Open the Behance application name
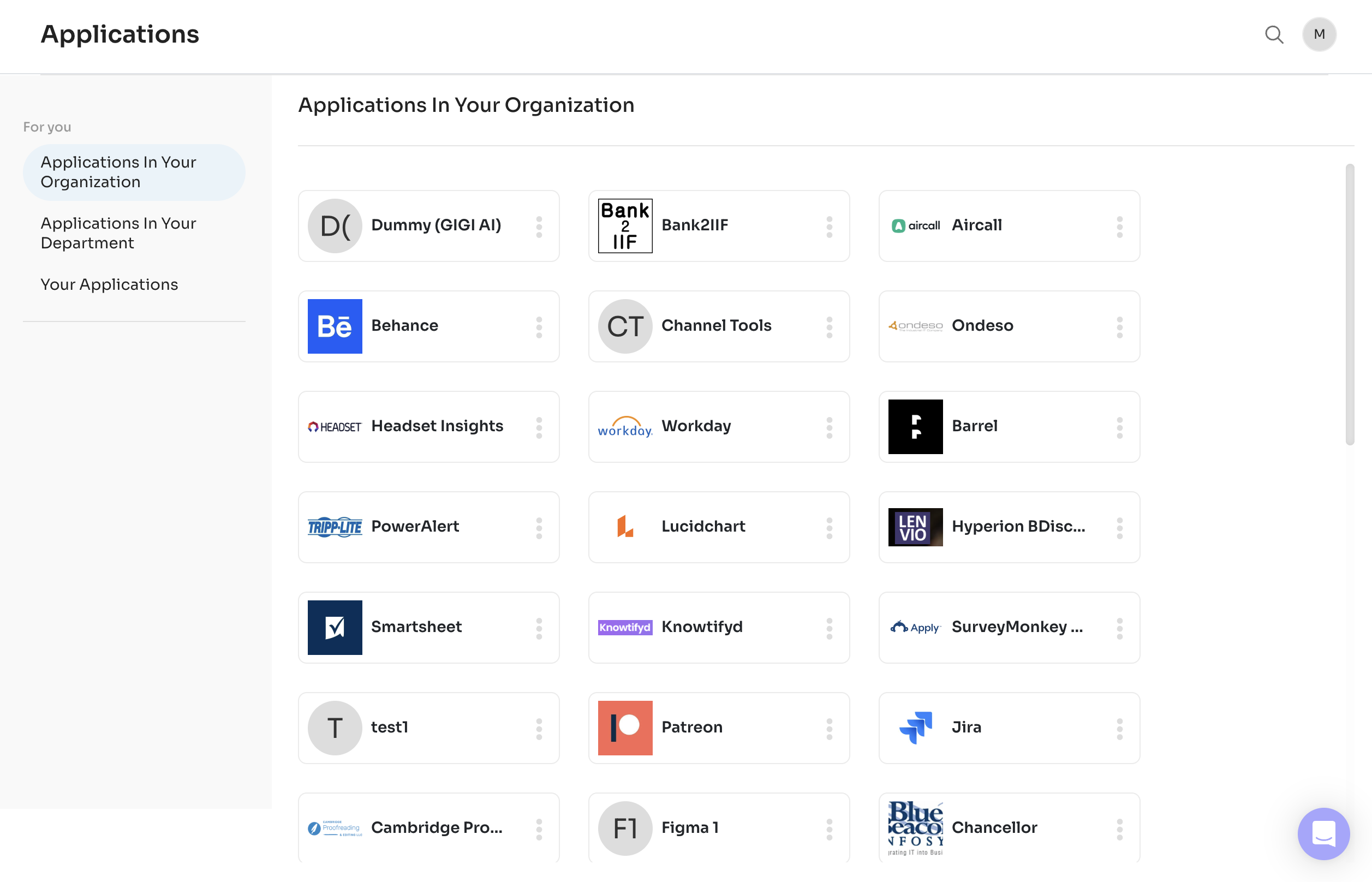This screenshot has height=882, width=1372. pos(404,325)
